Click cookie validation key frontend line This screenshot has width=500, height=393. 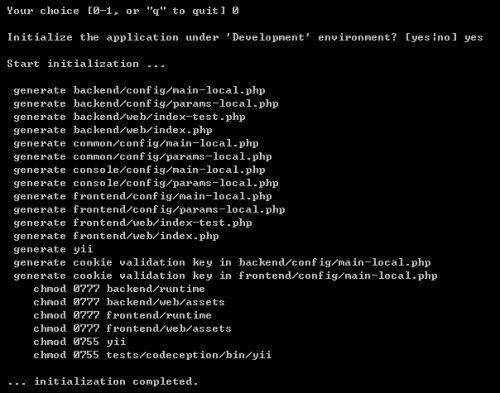pyautogui.click(x=226, y=276)
